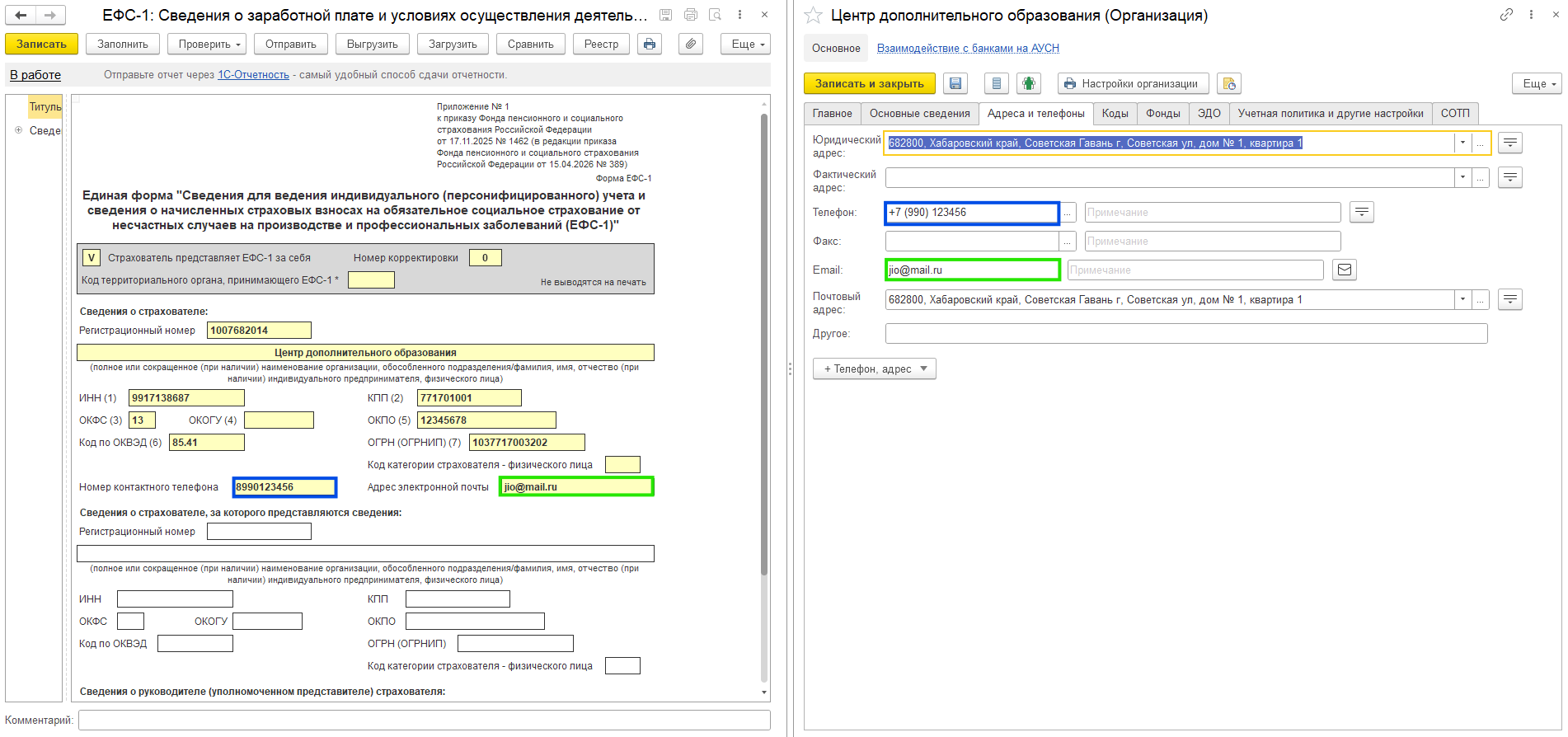
Task: Select the Основное section
Action: click(x=836, y=48)
